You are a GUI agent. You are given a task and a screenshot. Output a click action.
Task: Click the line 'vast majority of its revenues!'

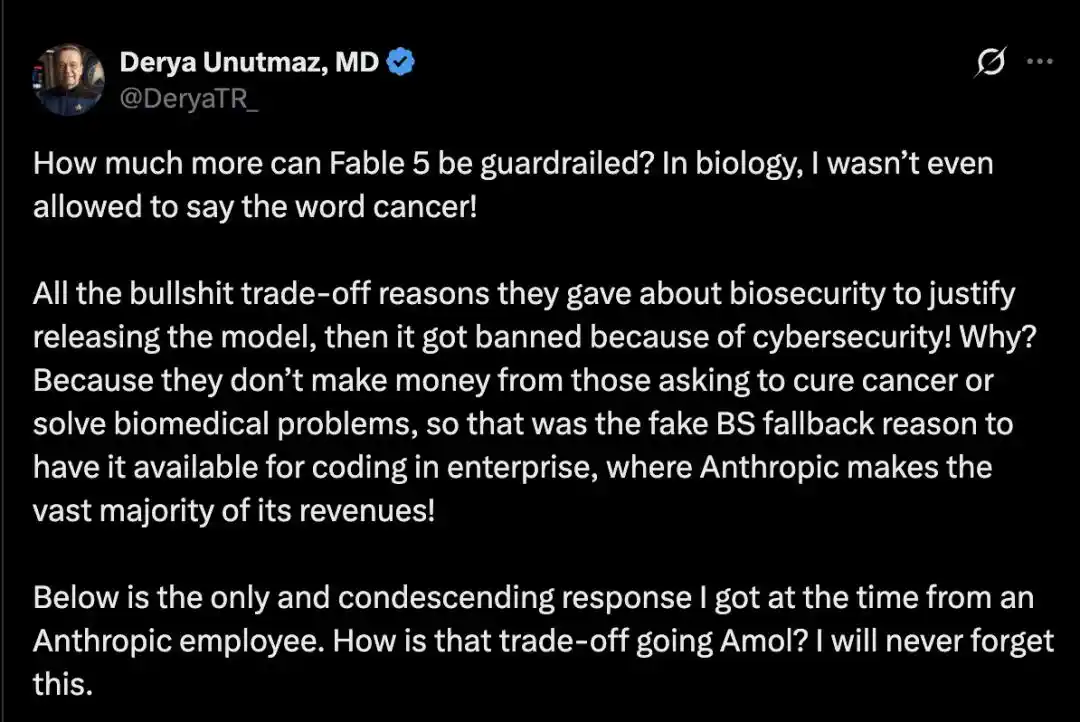pos(234,511)
